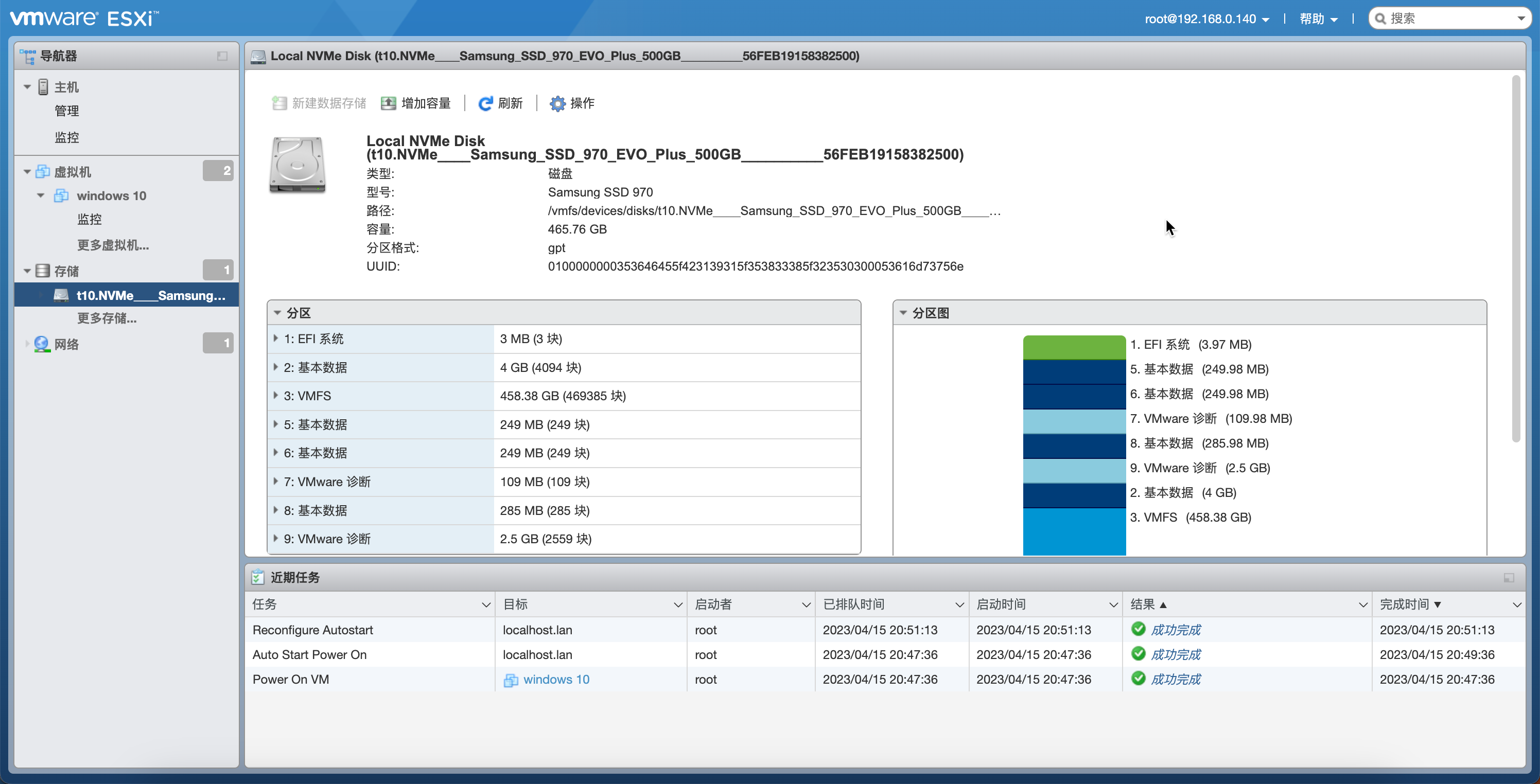Click the green EFI system swatch in partition diagram
The width and height of the screenshot is (1540, 784).
point(1074,347)
